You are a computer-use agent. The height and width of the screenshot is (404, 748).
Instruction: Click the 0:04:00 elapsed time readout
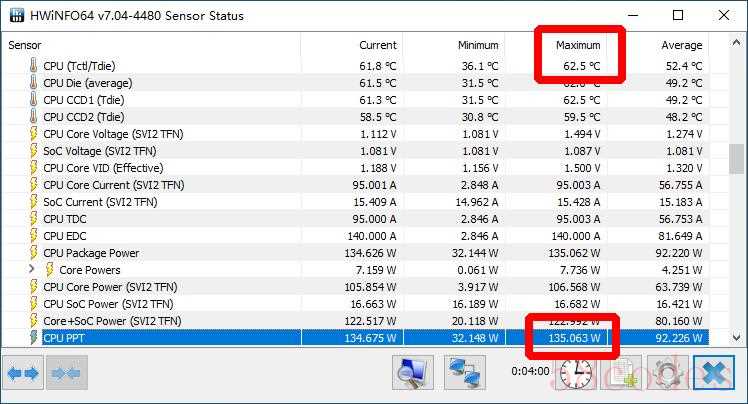(x=530, y=371)
